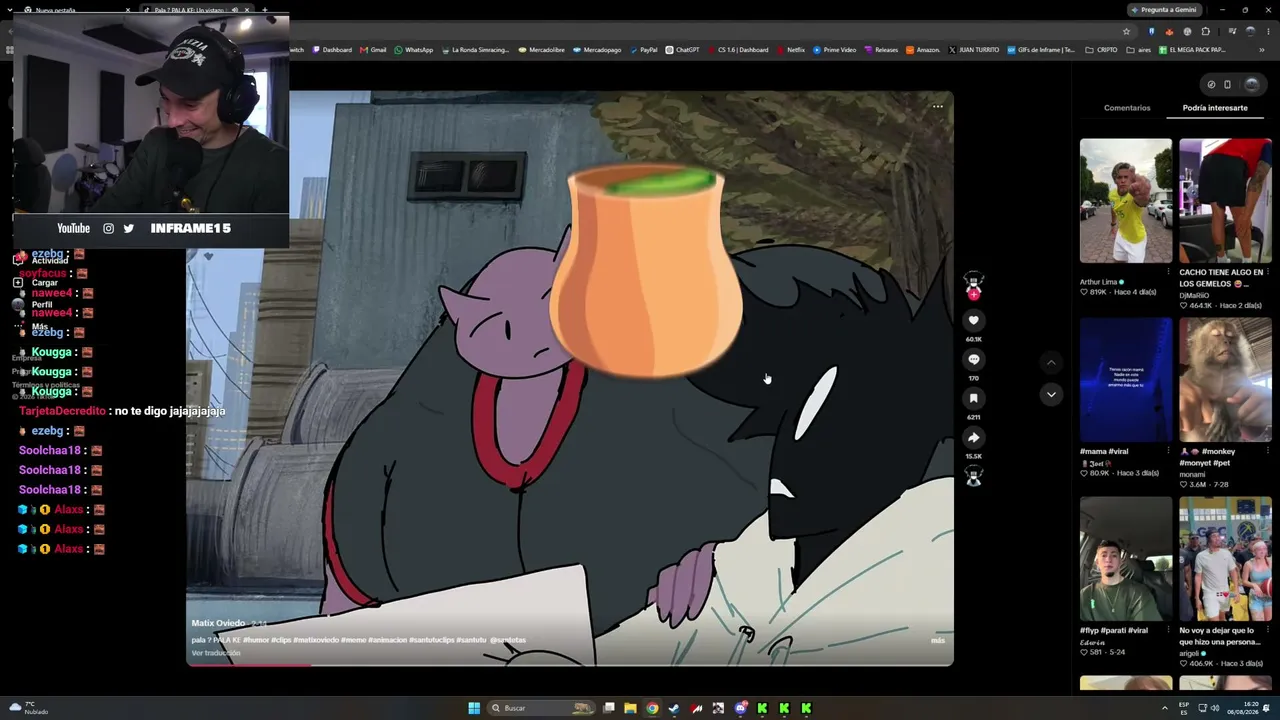Screen dimensions: 1280x720
Task: Open the CRIPTO bookmarks folder
Action: pyautogui.click(x=1101, y=50)
